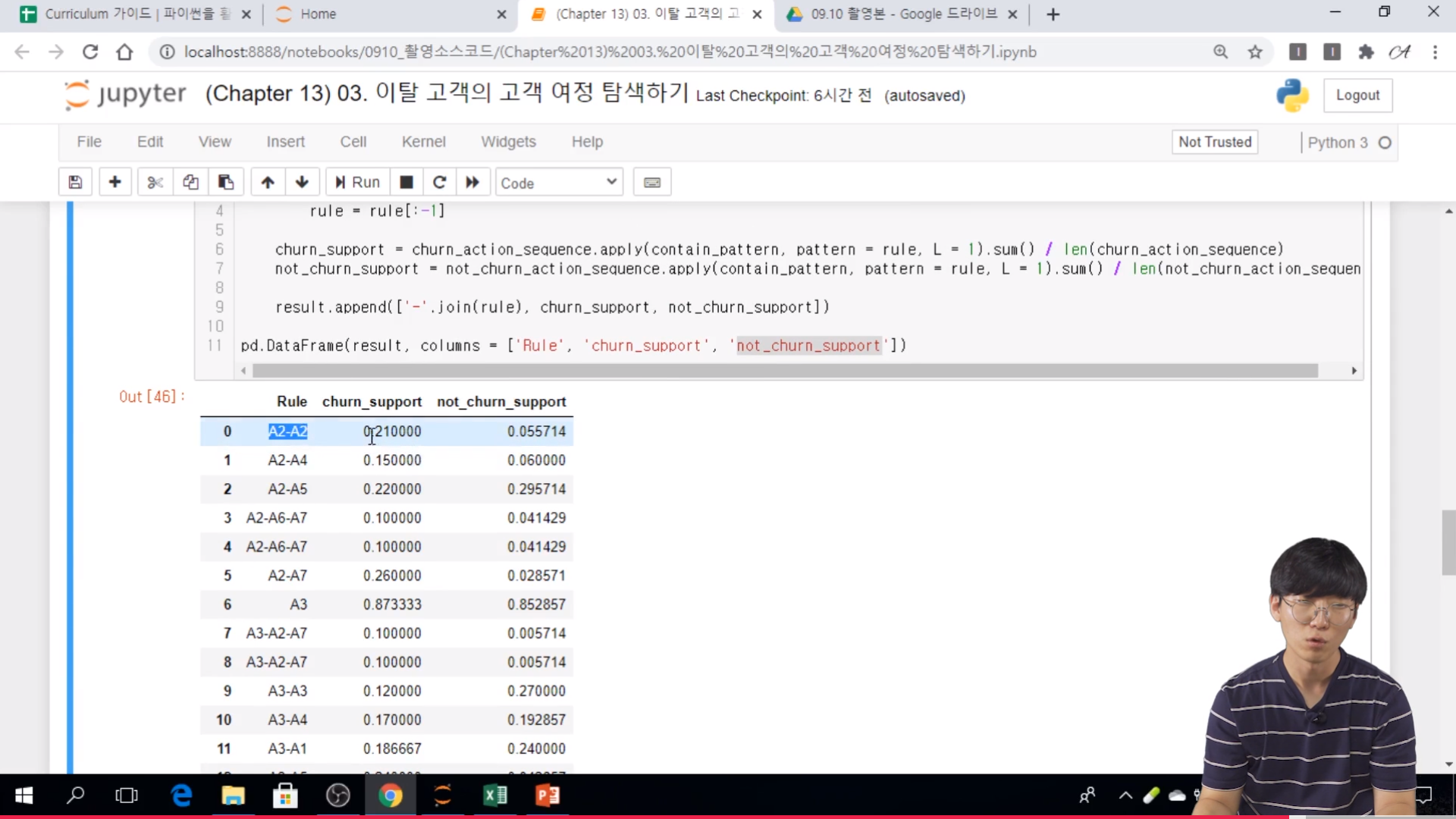Image resolution: width=1456 pixels, height=819 pixels.
Task: Click the Run button
Action: [x=357, y=182]
